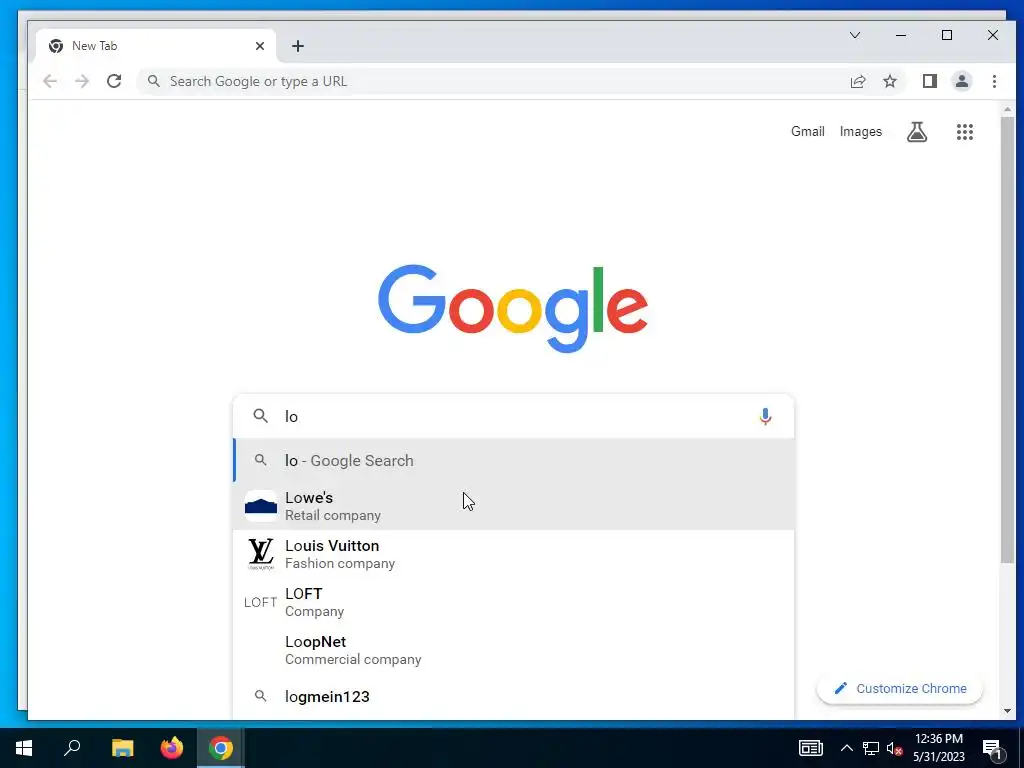Open a new tab with the plus button

click(x=298, y=46)
